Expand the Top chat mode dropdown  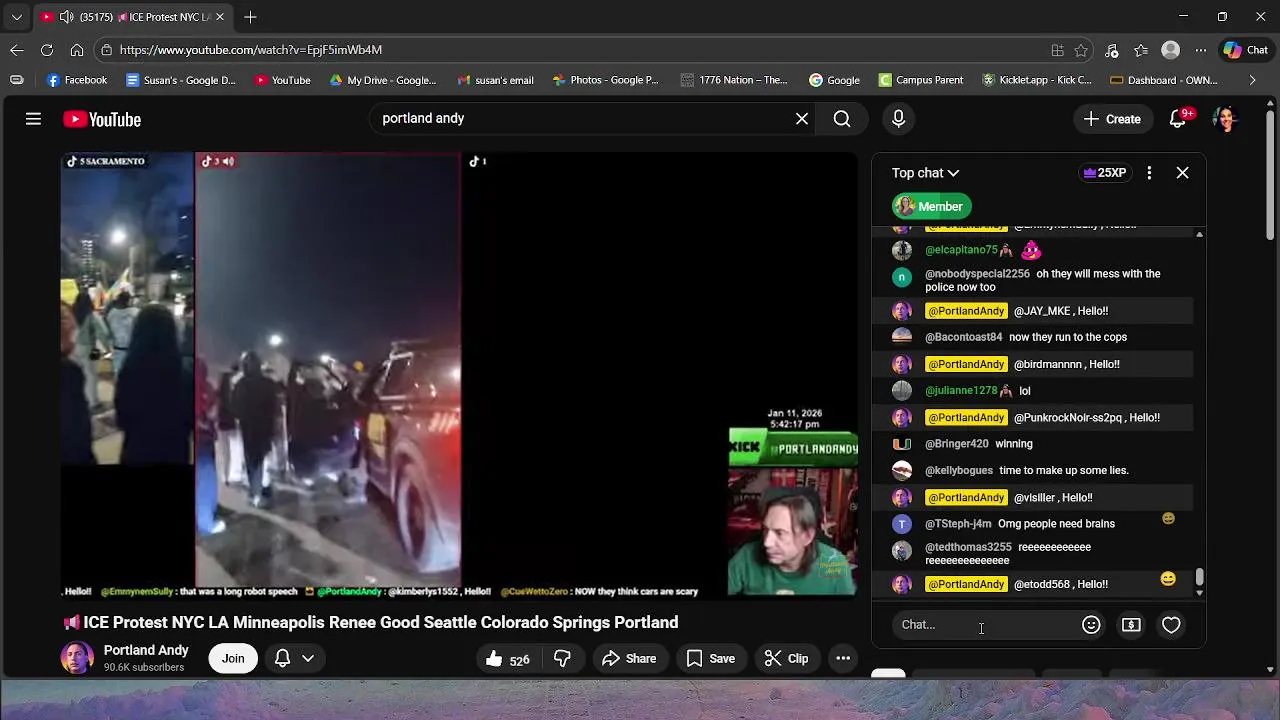(925, 173)
